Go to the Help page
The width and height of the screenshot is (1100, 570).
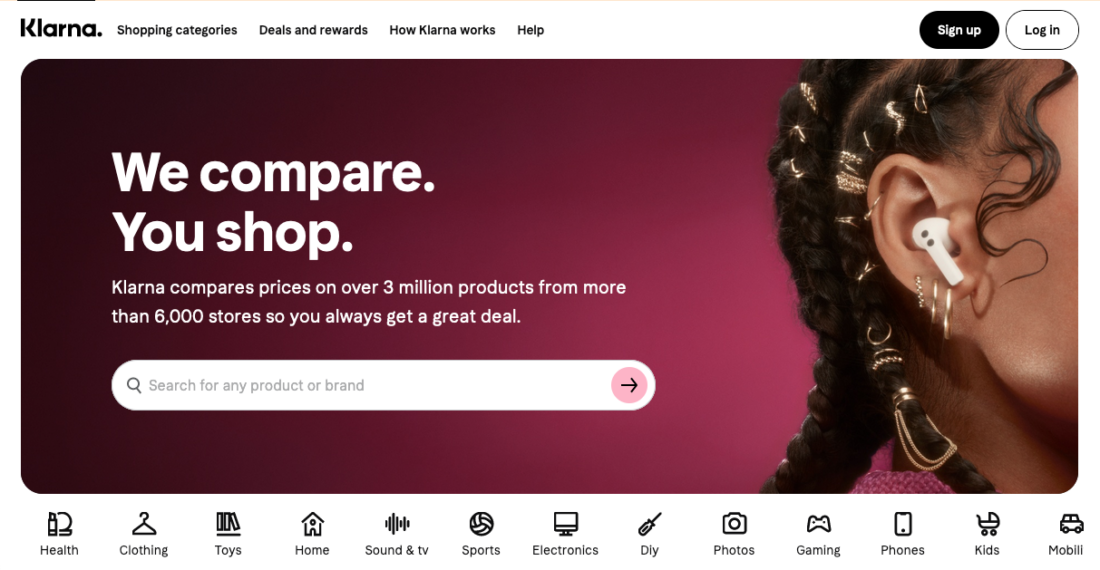point(530,30)
